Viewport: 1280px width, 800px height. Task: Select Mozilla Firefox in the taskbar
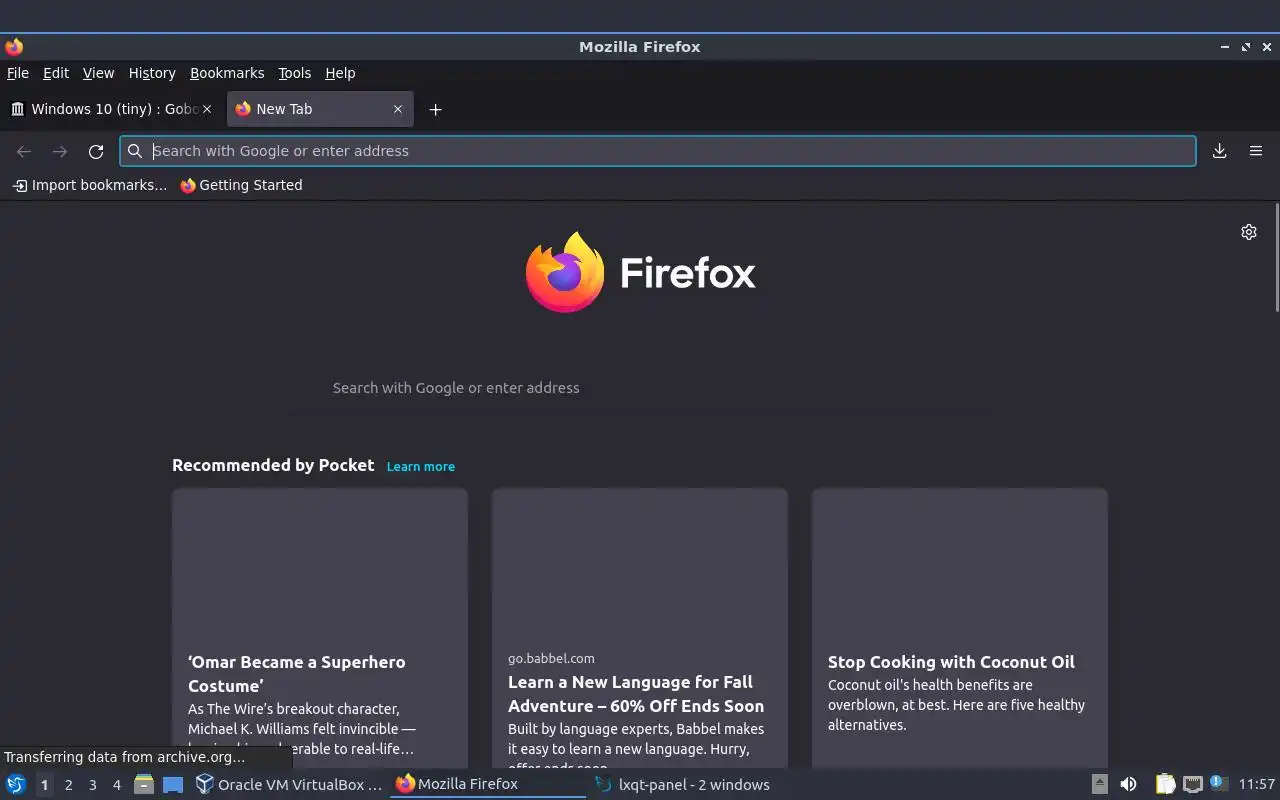[x=488, y=785]
